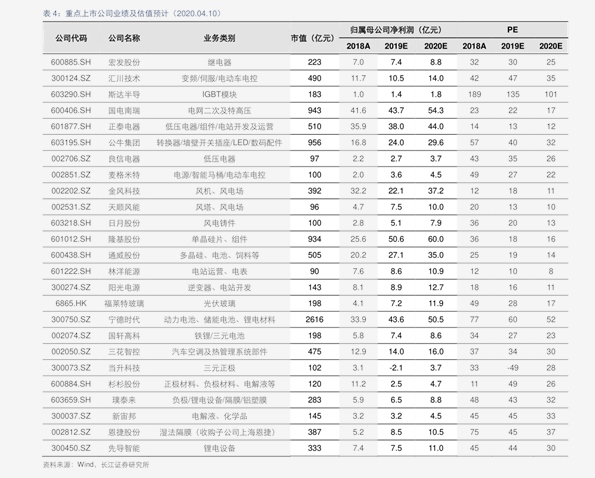Click company name 金风科技
595x478 pixels.
pos(124,191)
